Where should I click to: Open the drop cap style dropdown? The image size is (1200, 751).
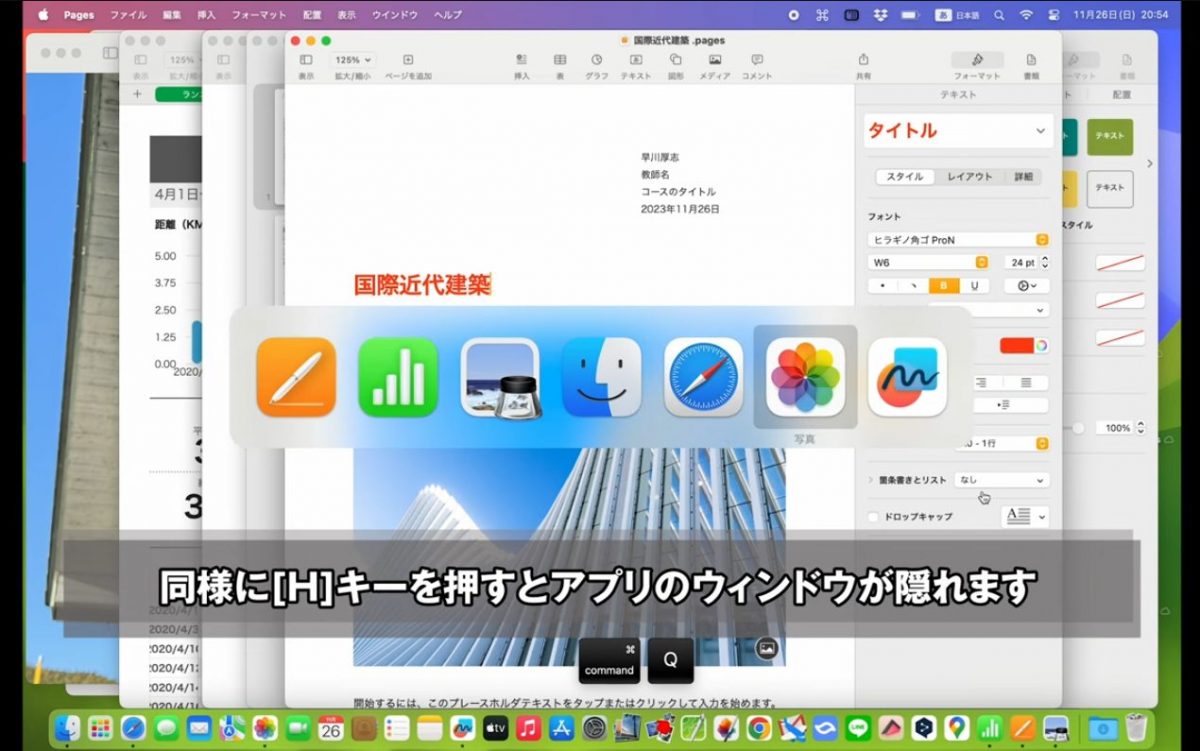pos(1025,517)
